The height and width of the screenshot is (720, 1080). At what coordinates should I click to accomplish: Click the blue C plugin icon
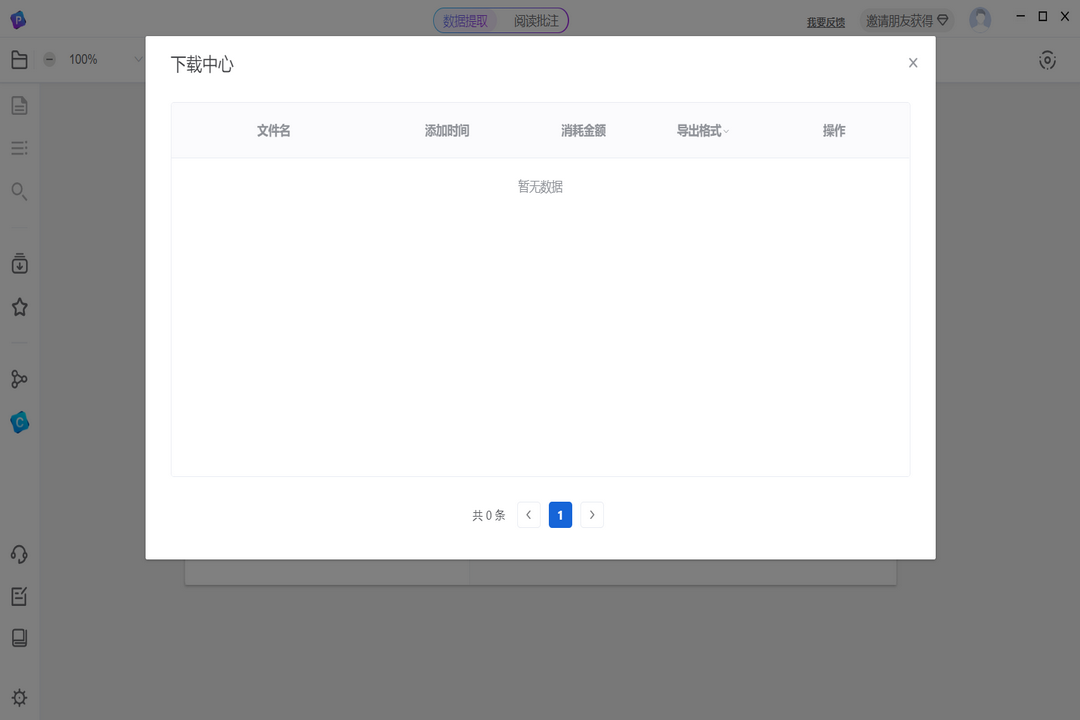pyautogui.click(x=19, y=422)
